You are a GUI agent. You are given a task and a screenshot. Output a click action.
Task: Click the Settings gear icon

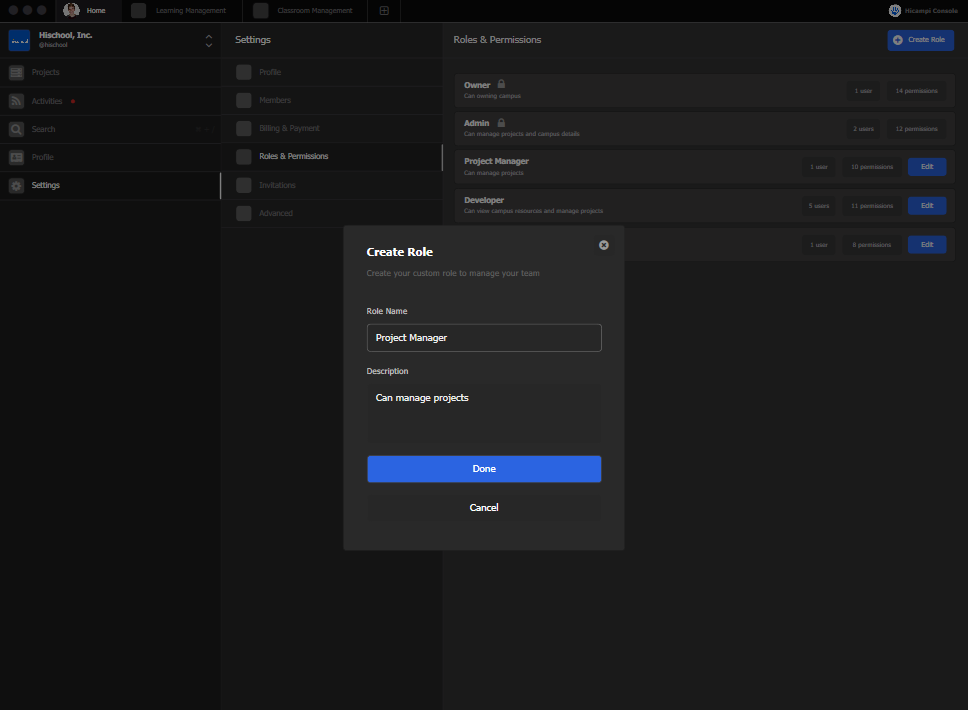(x=16, y=185)
